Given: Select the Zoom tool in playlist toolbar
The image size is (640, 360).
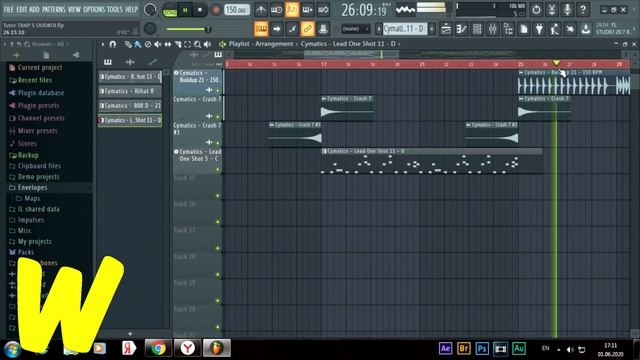Looking at the screenshot, I should pos(197,44).
